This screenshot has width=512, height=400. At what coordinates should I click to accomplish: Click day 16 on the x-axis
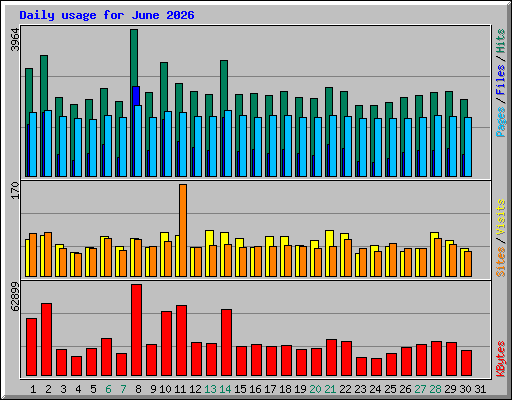click(x=255, y=389)
